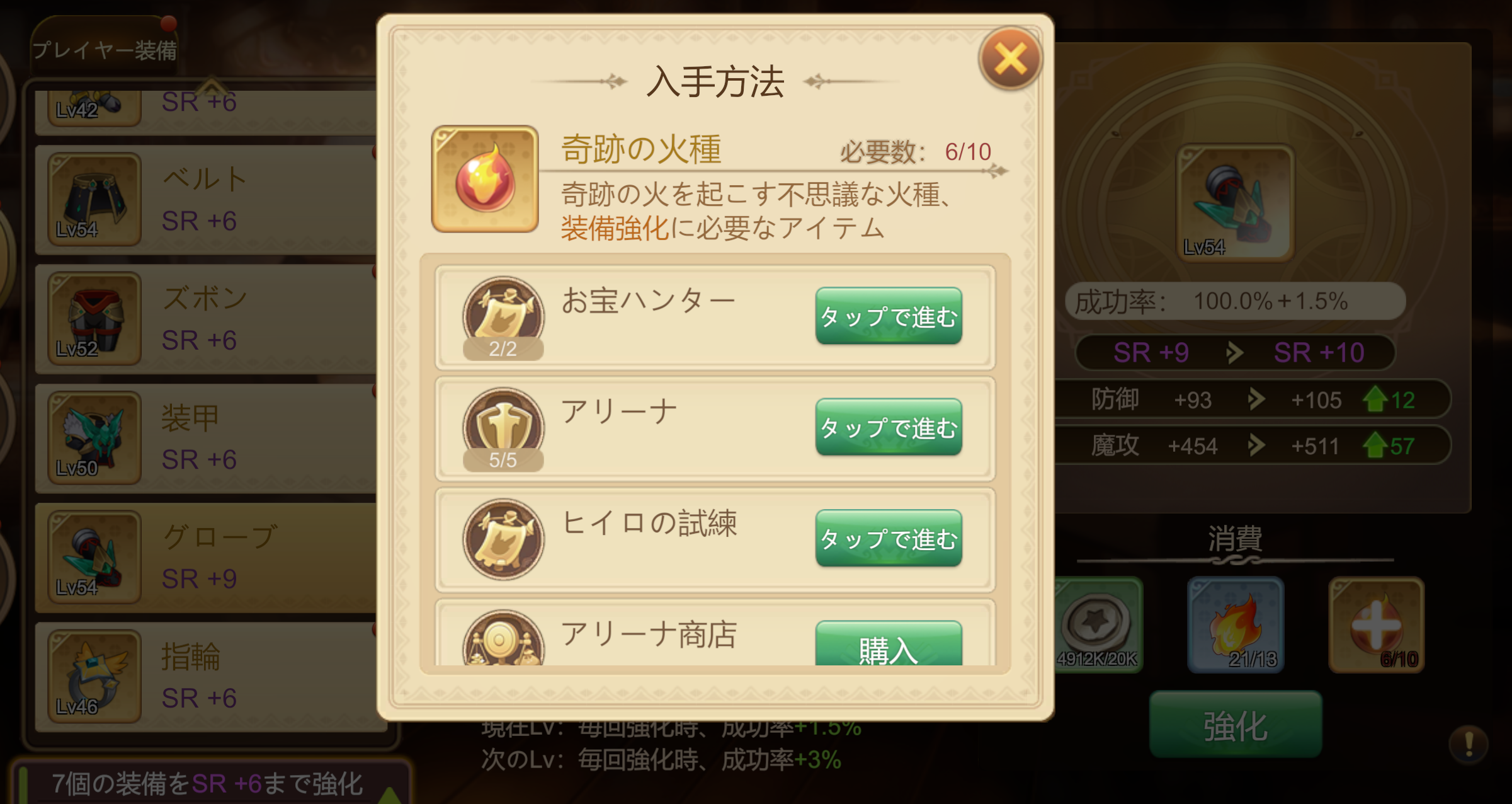Tap ヒイロの試練's タップで進む button
Screen dimensions: 1512x804
click(x=889, y=538)
